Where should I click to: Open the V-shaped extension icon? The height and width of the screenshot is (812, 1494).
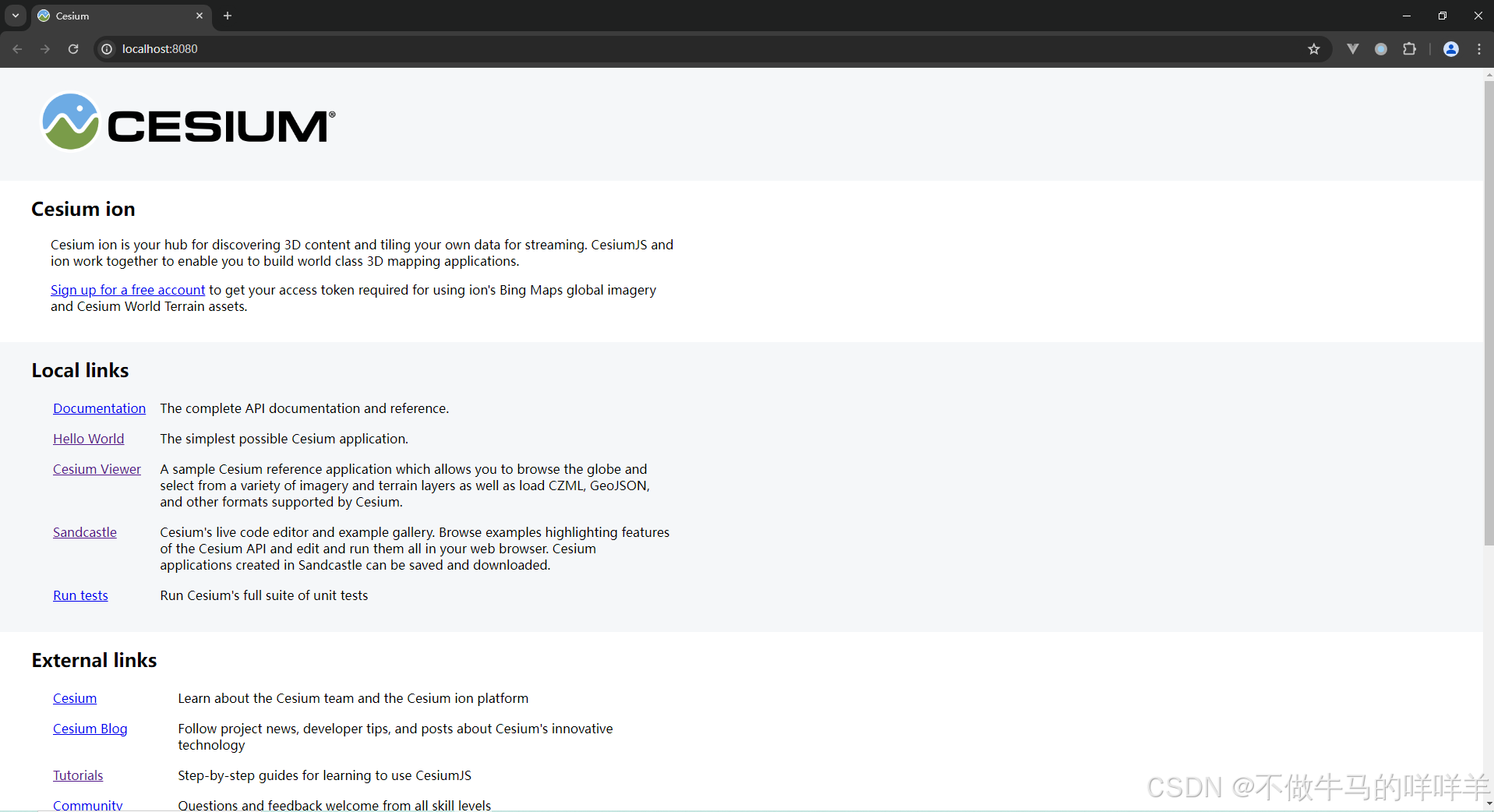tap(1353, 49)
